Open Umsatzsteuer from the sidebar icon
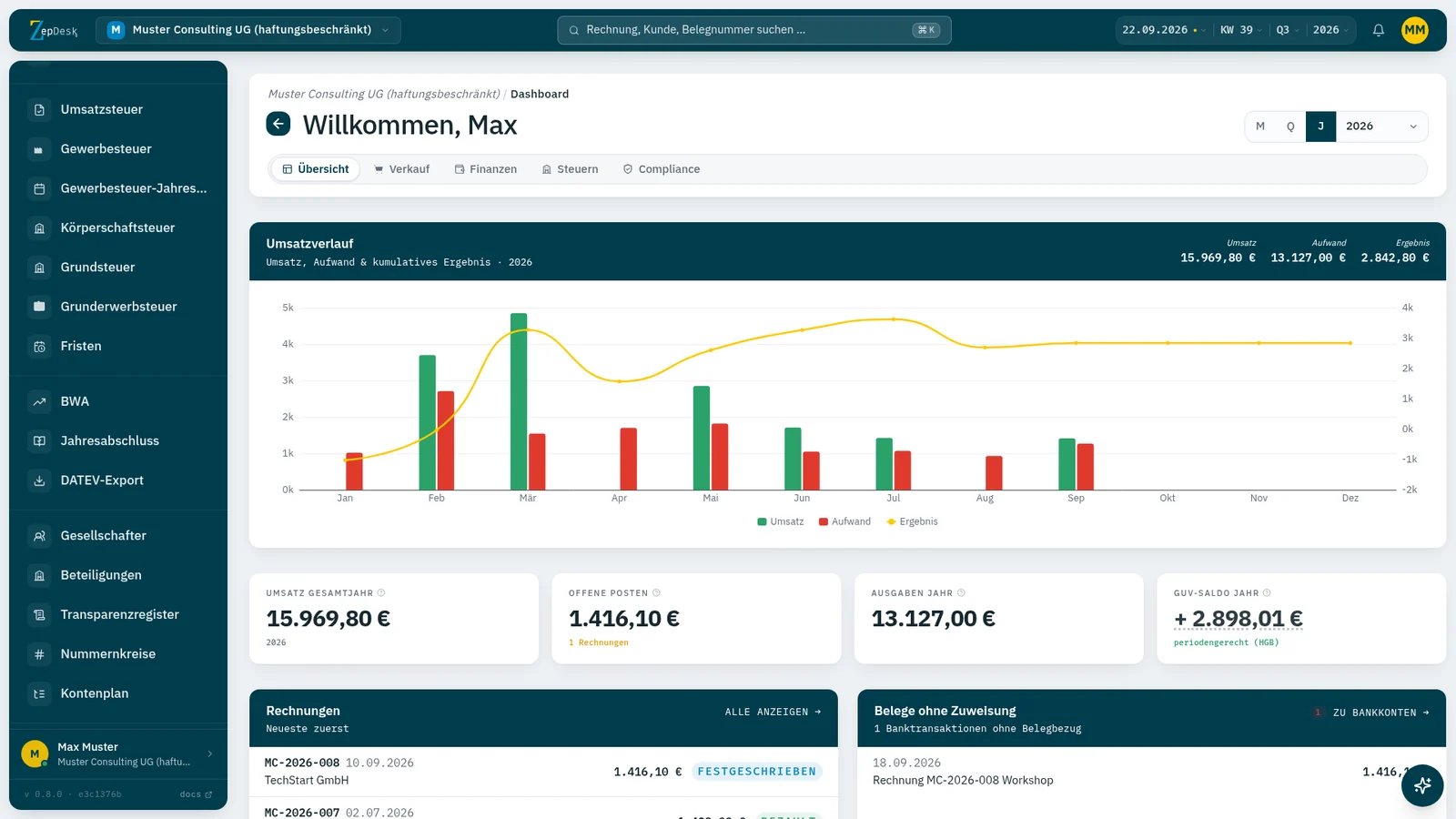 (x=39, y=110)
